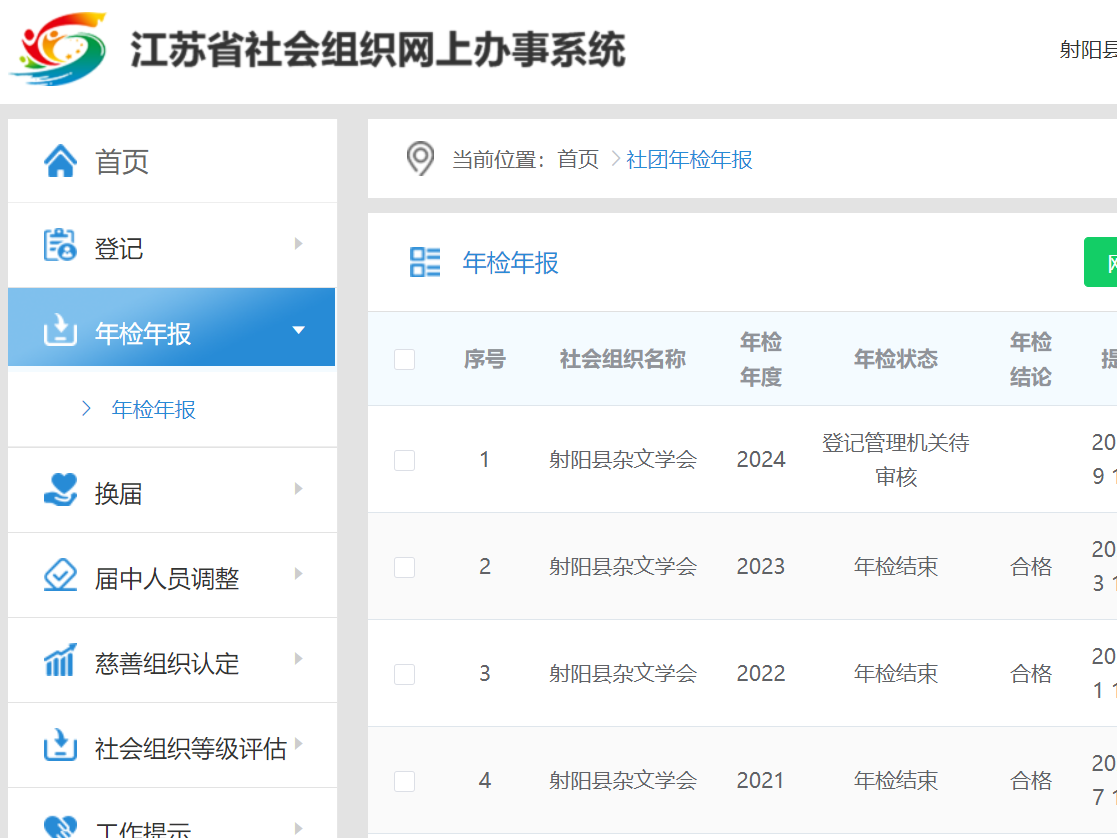Image resolution: width=1117 pixels, height=838 pixels.
Task: Click the year 2024 cell
Action: click(761, 460)
